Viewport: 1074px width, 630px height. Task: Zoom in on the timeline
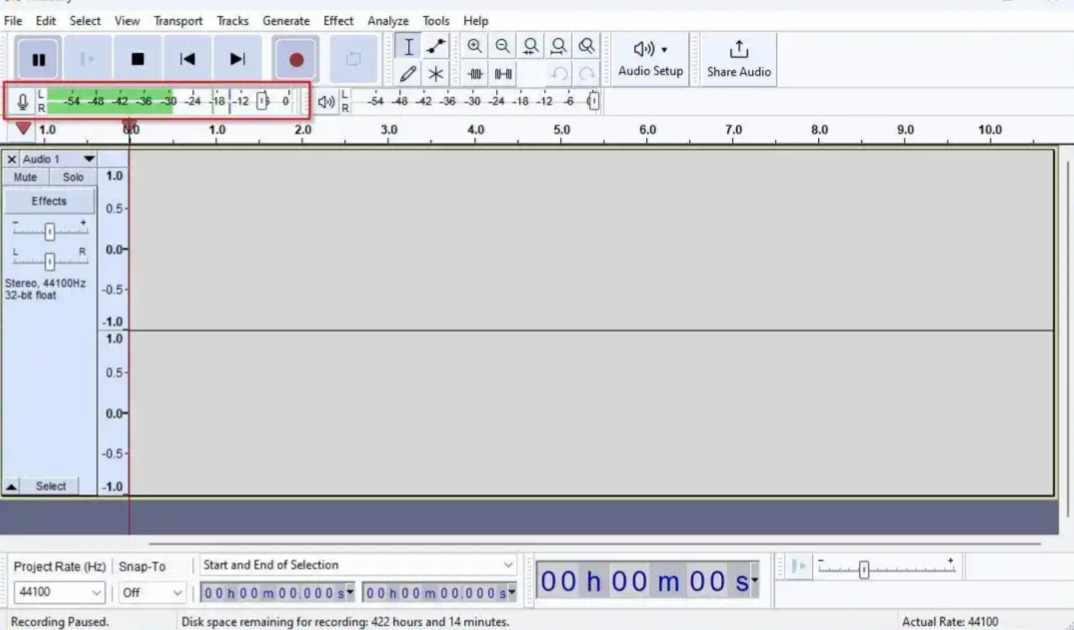tap(474, 46)
